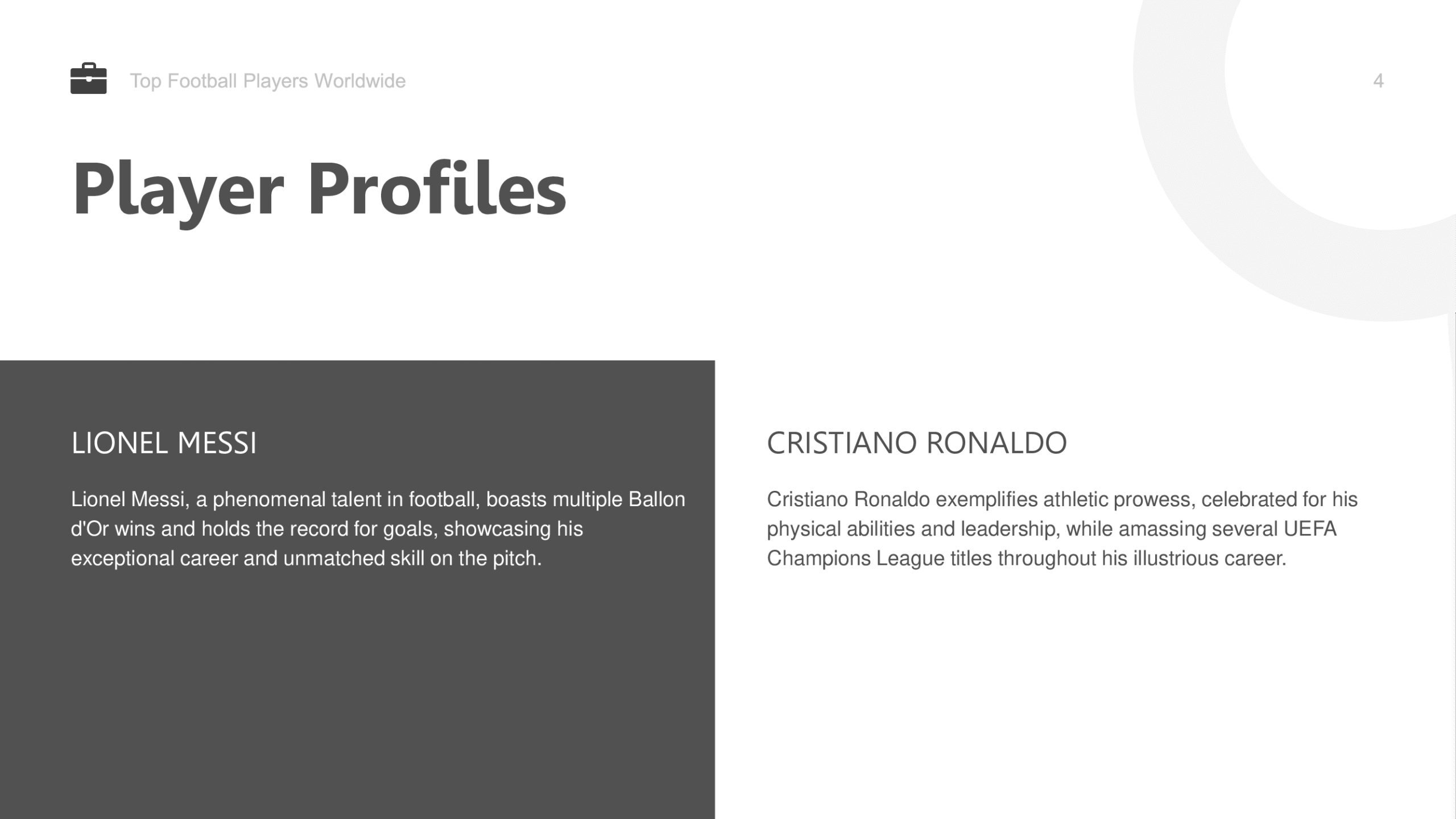Select the "CRISTIANO RONALDO" heading

click(x=917, y=442)
